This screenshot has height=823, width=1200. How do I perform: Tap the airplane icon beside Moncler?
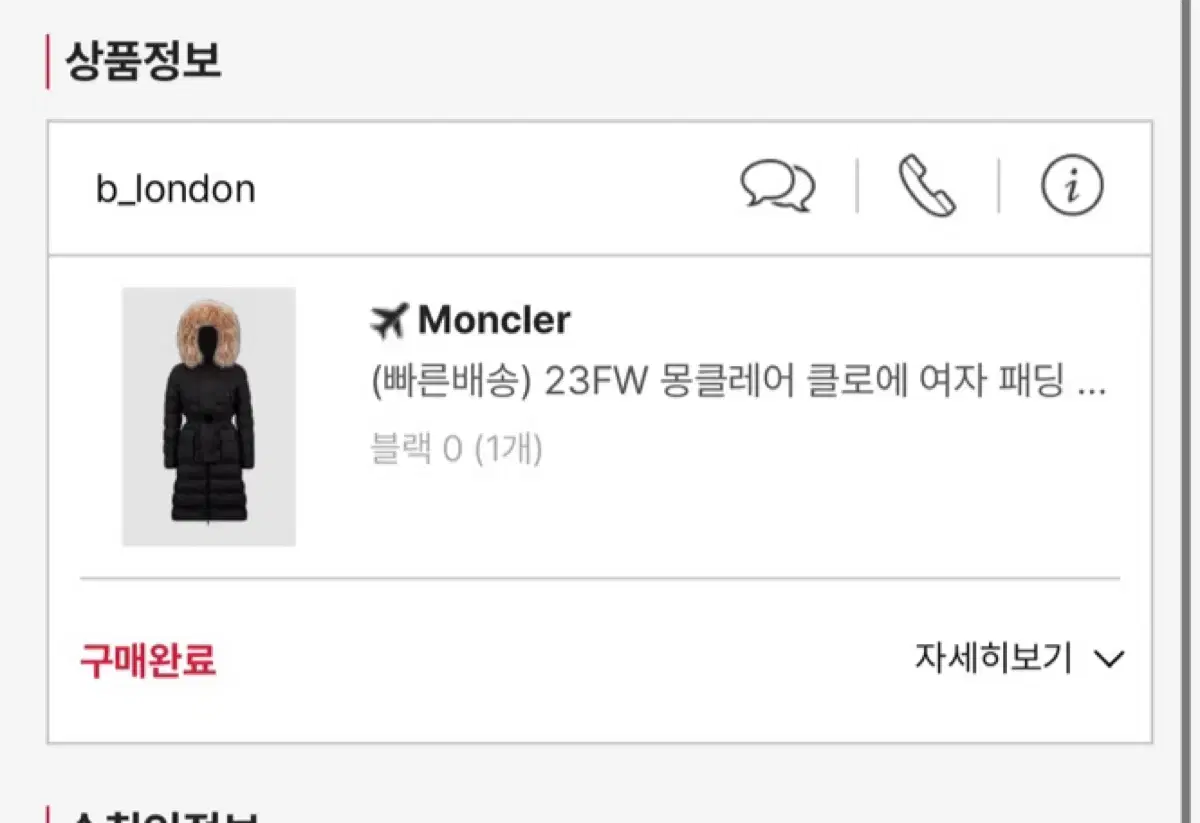[x=389, y=320]
